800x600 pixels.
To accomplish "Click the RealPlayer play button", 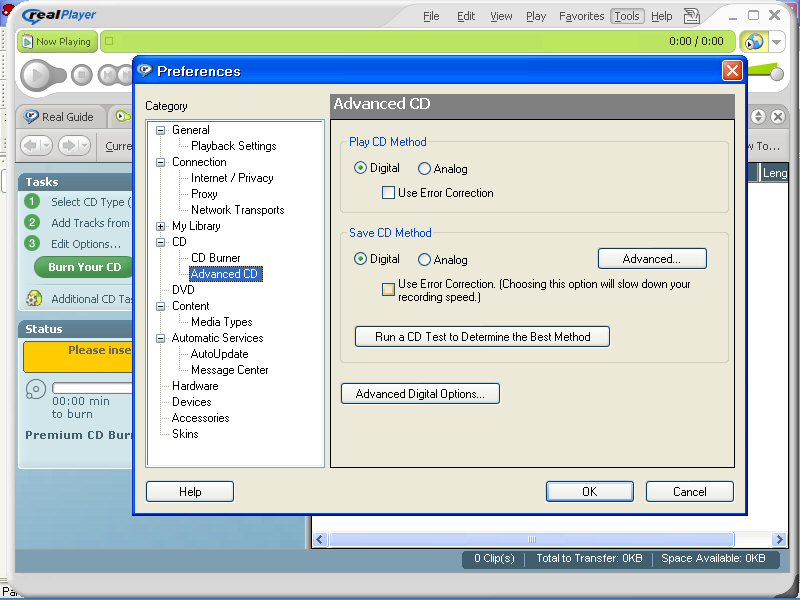I will pos(37,76).
